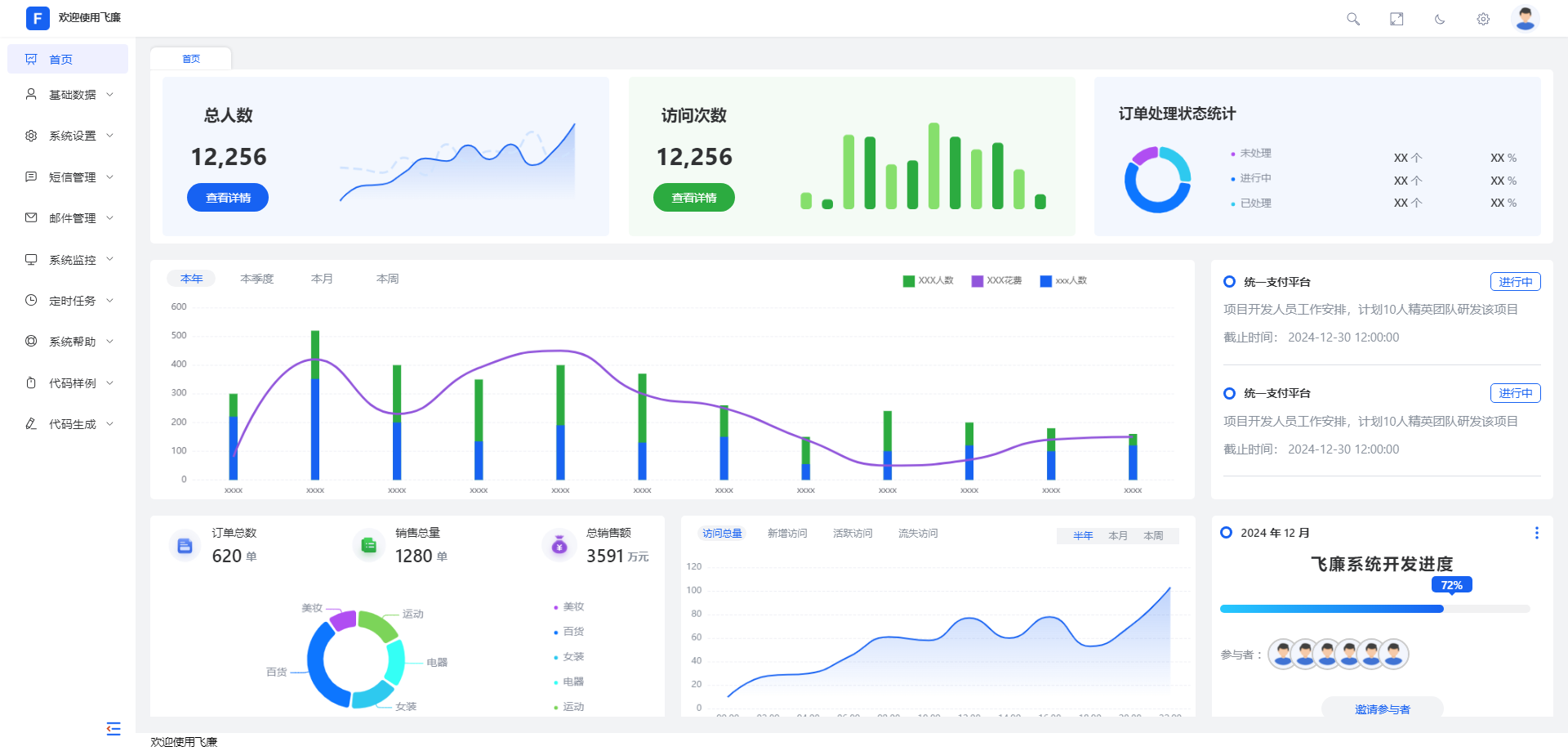The width and height of the screenshot is (1568, 751).
Task: Open the three-dot menu on progress card
Action: coord(1536,533)
